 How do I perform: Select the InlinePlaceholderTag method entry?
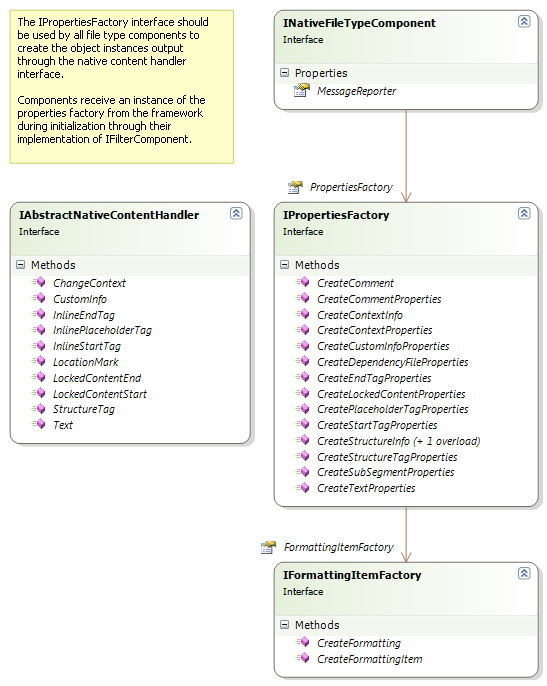(102, 330)
